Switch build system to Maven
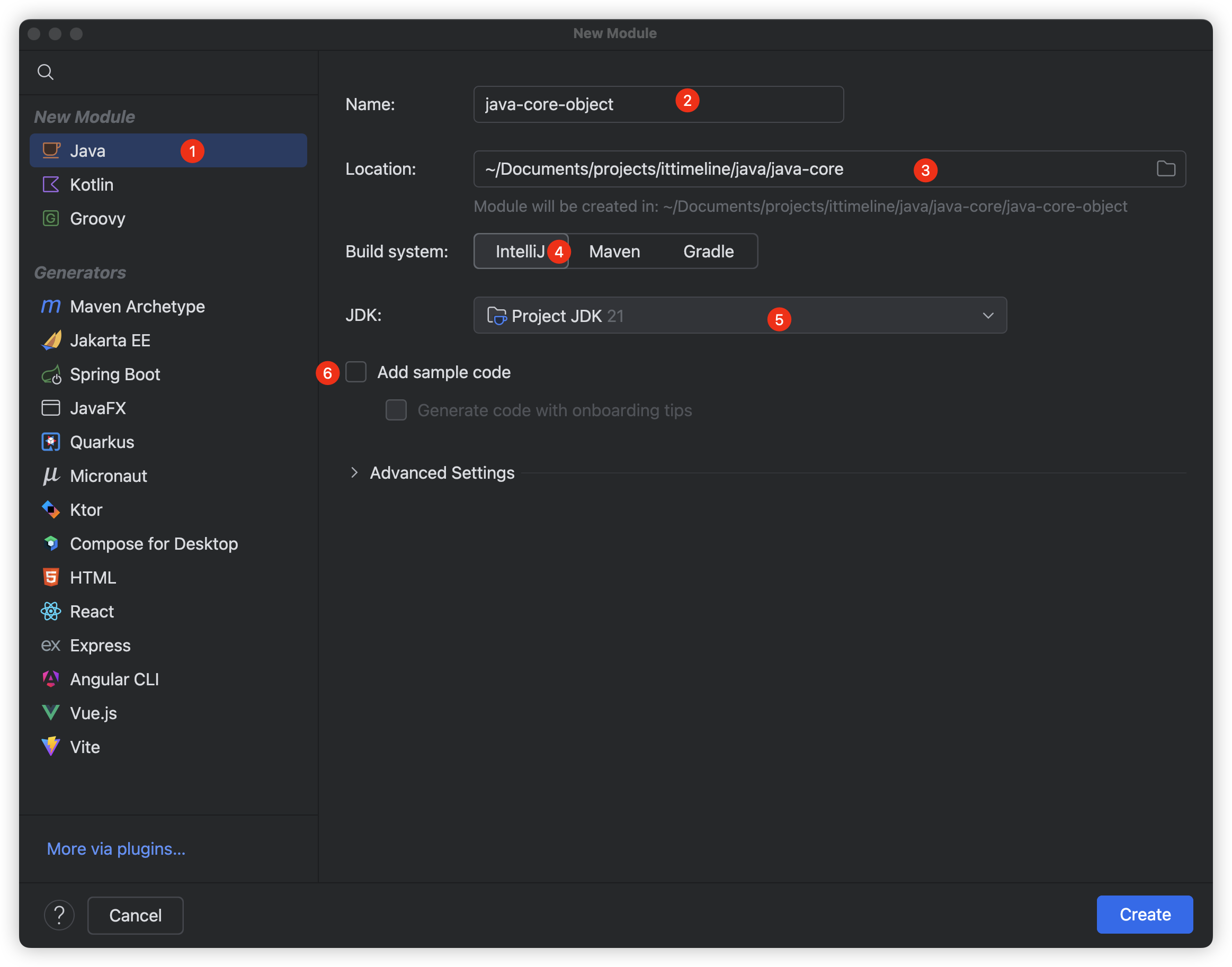 point(614,252)
